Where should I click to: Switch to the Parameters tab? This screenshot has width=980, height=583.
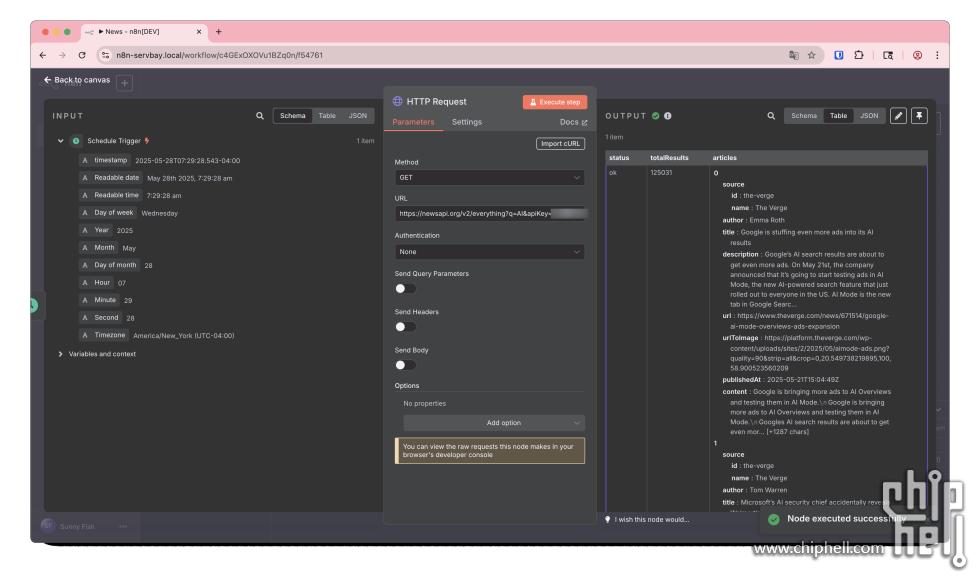413,122
